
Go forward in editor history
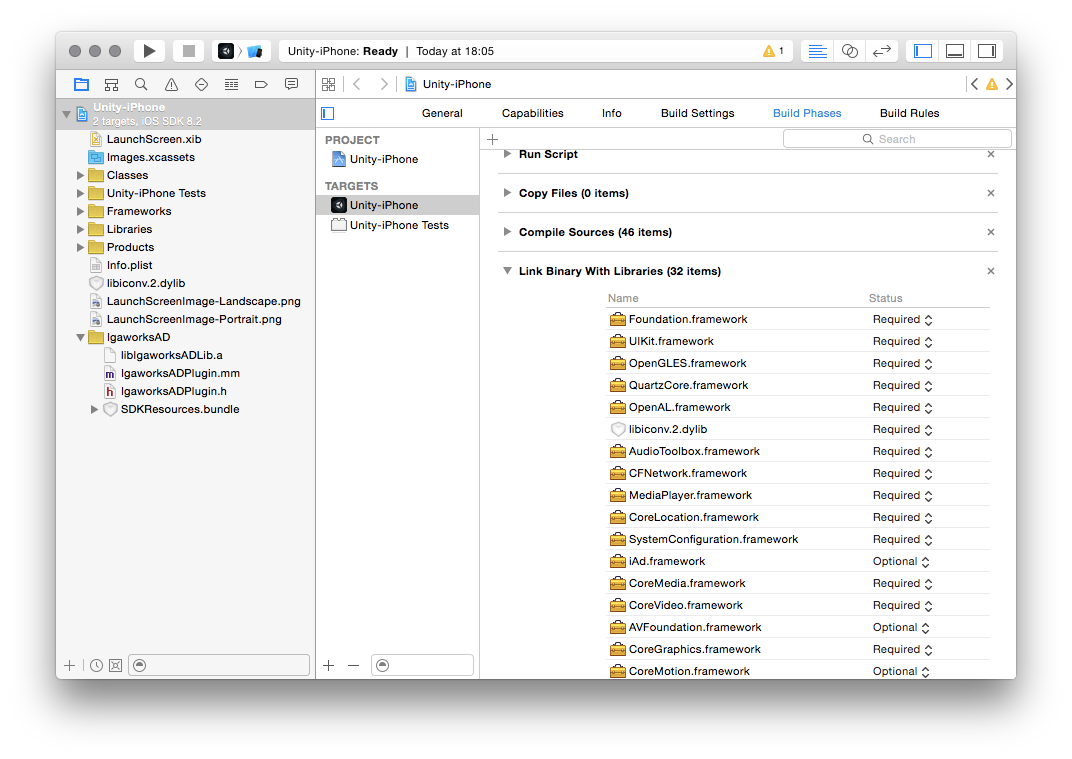coord(384,84)
